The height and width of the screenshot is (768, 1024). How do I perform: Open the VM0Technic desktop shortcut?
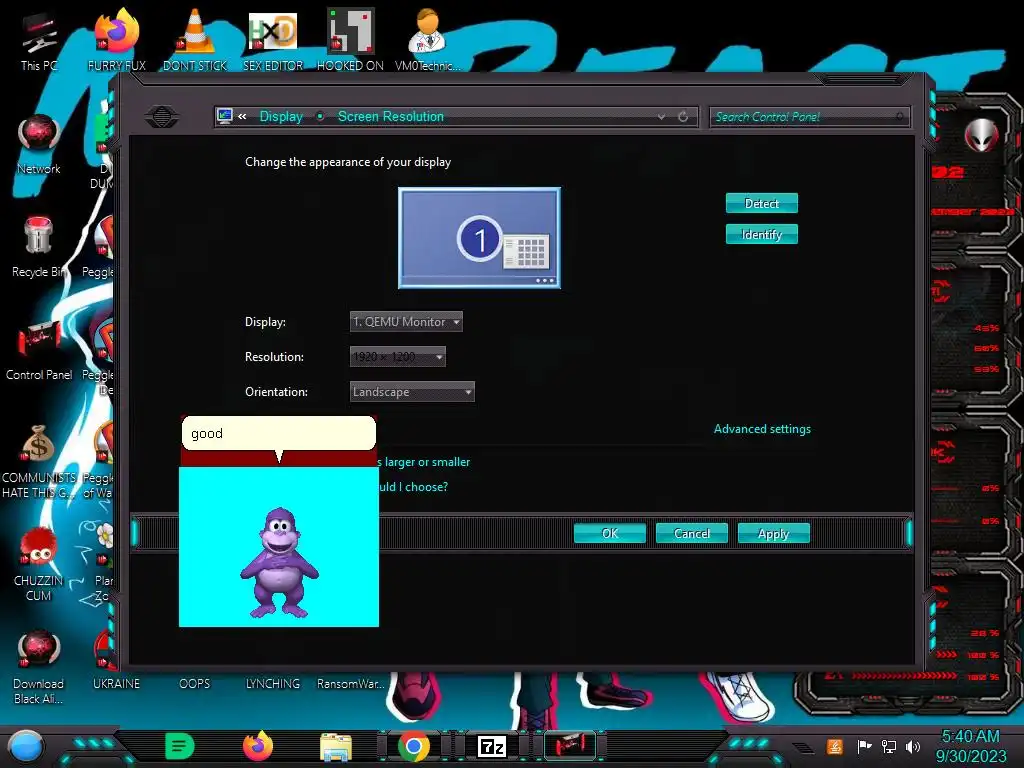tap(427, 40)
